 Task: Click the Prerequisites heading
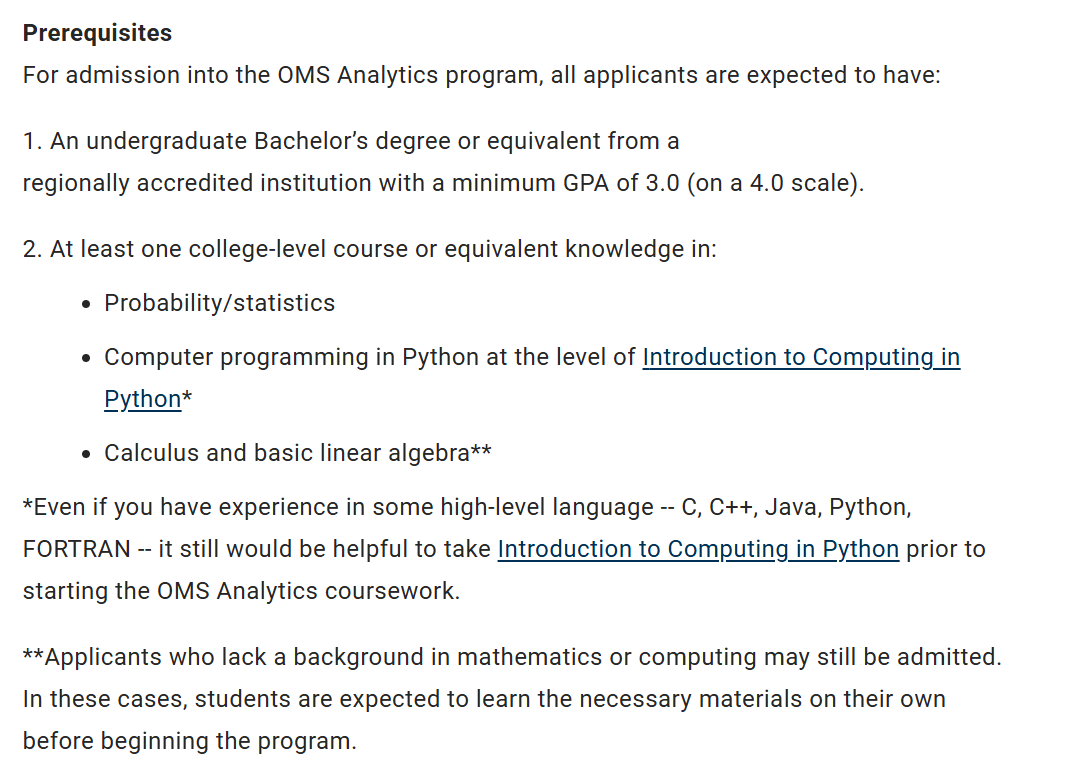click(97, 33)
